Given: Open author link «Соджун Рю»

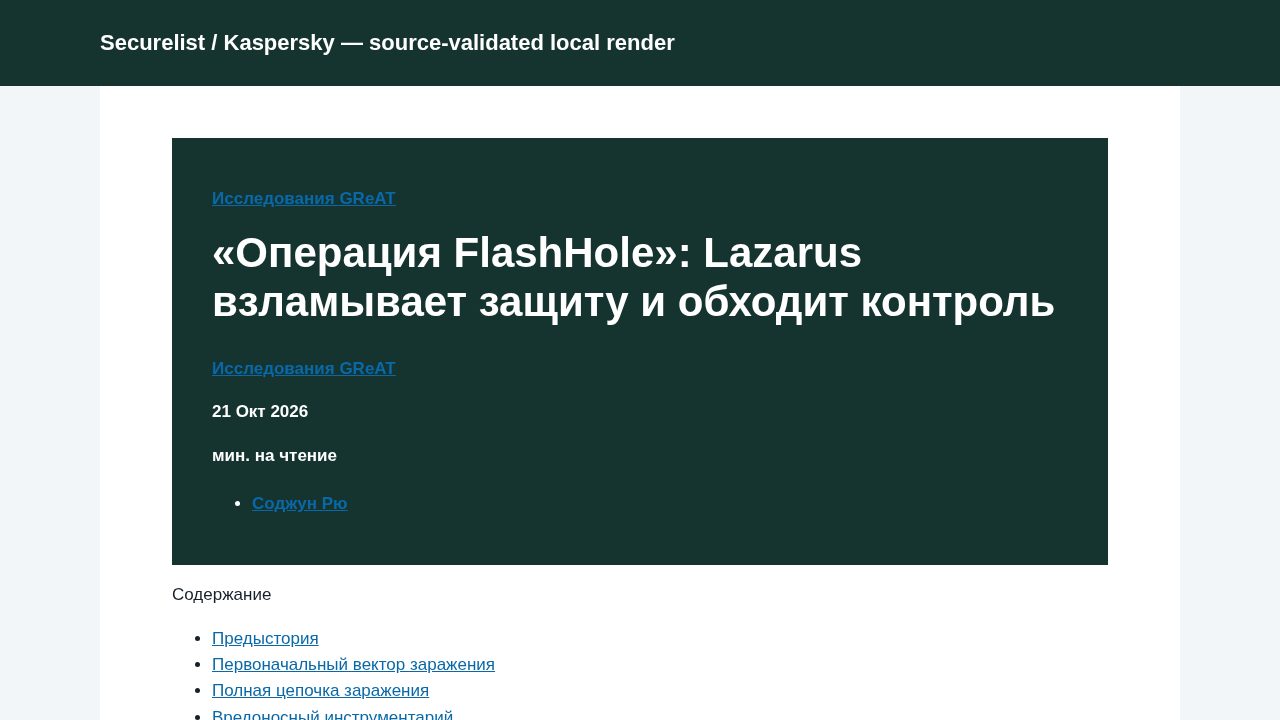Looking at the screenshot, I should 300,503.
